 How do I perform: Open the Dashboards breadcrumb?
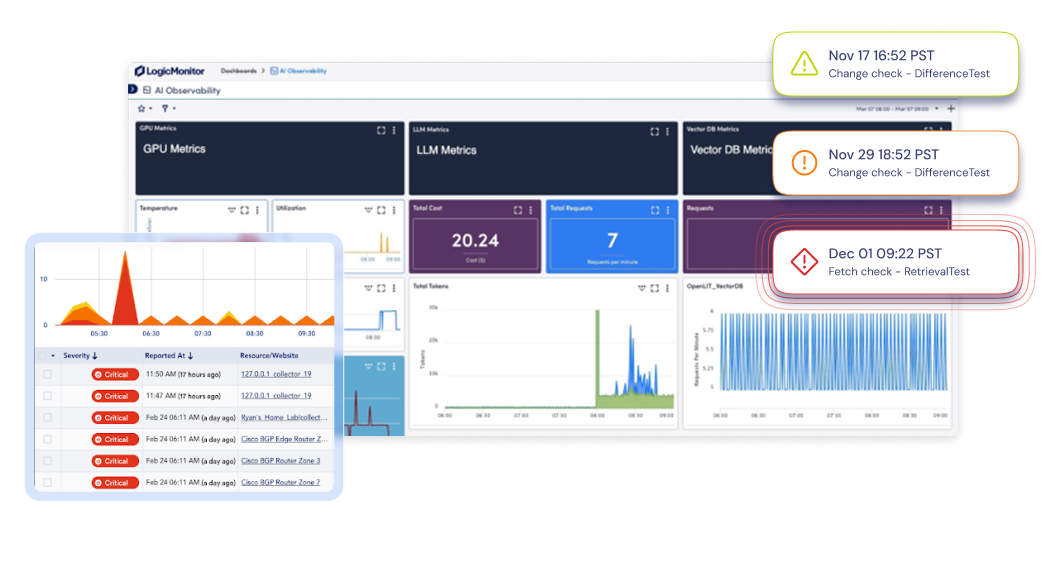(x=238, y=71)
